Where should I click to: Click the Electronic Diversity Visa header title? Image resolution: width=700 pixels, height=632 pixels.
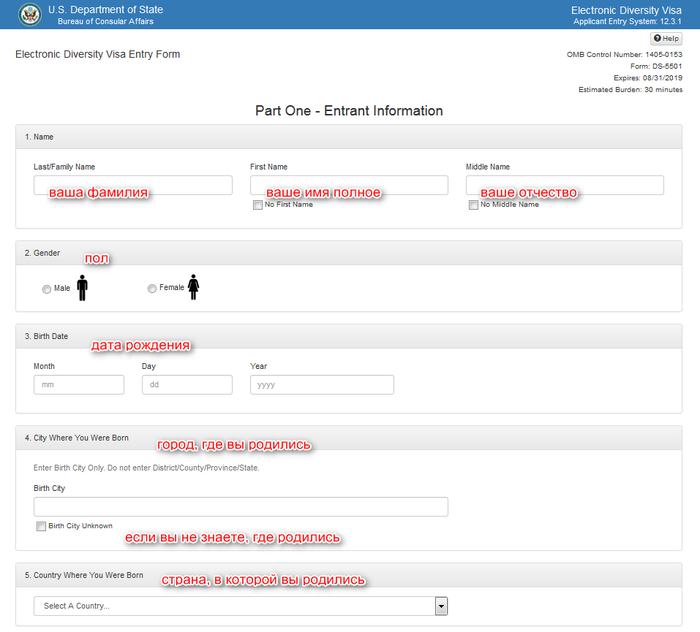[632, 9]
